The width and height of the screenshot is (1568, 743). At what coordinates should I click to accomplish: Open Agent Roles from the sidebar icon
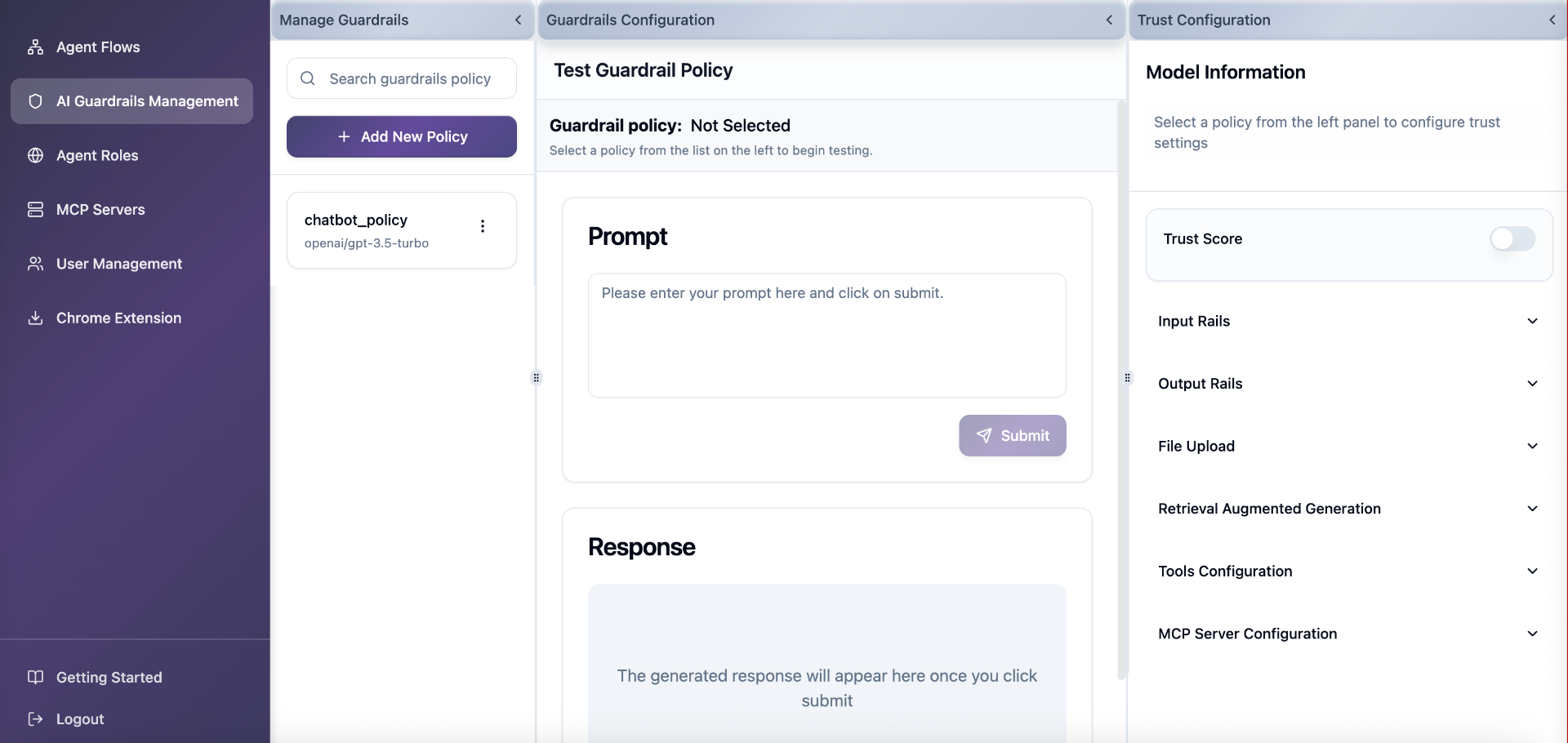click(36, 155)
